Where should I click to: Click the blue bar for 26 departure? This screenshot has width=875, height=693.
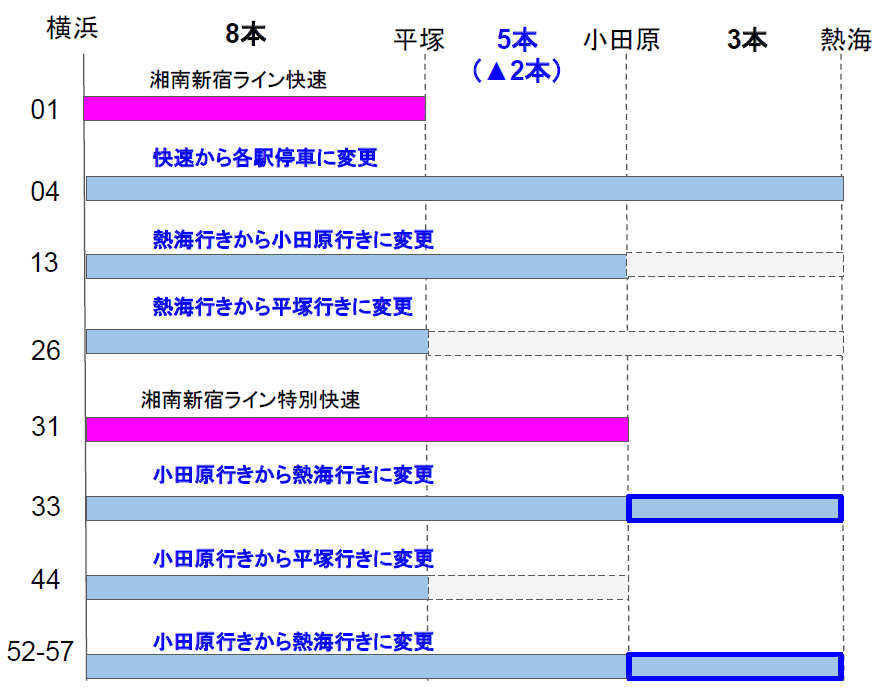pos(257,341)
